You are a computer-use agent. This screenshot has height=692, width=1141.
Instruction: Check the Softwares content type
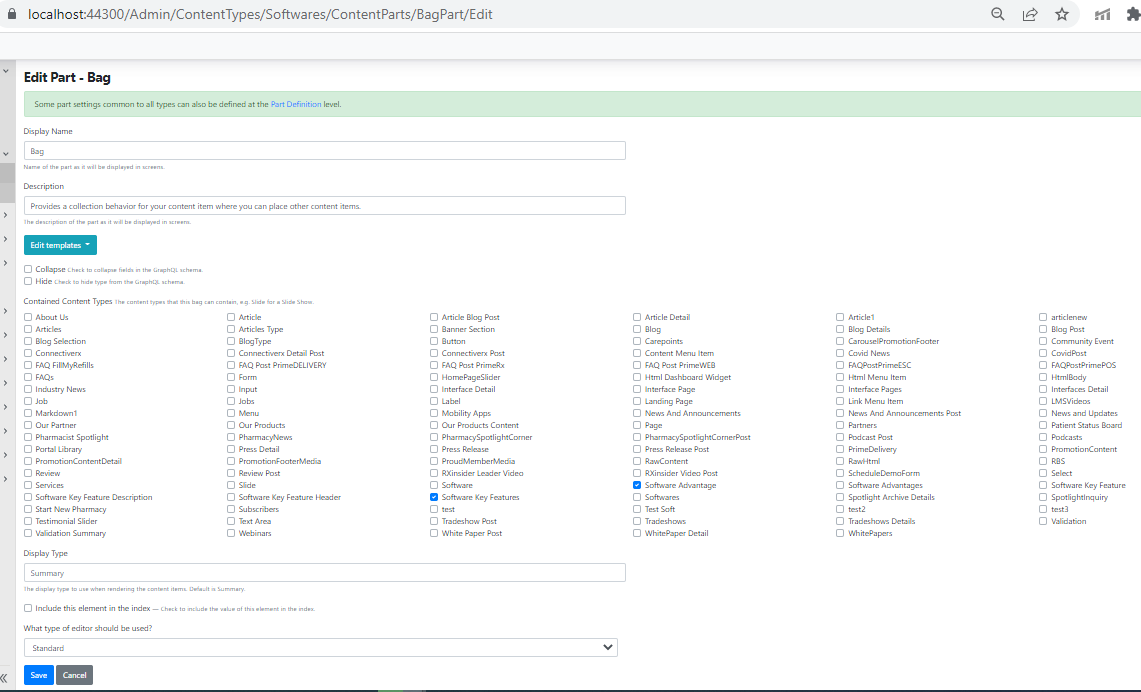point(637,497)
